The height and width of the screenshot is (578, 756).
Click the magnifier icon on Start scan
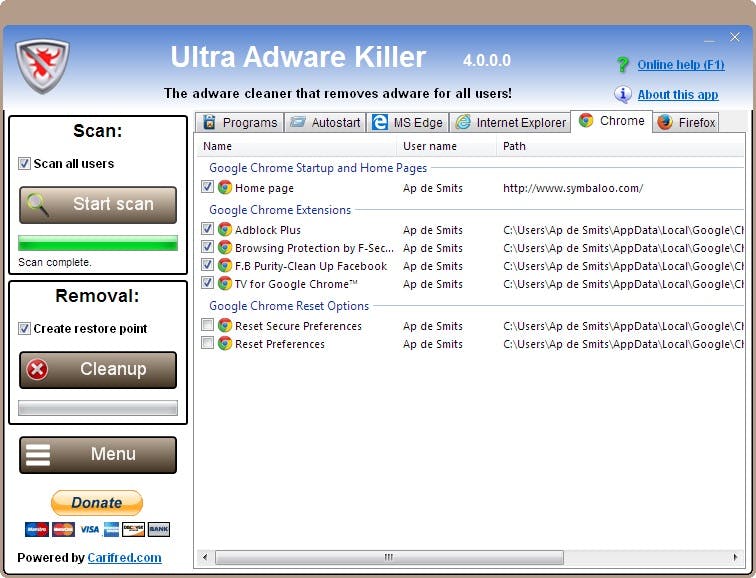[x=38, y=204]
